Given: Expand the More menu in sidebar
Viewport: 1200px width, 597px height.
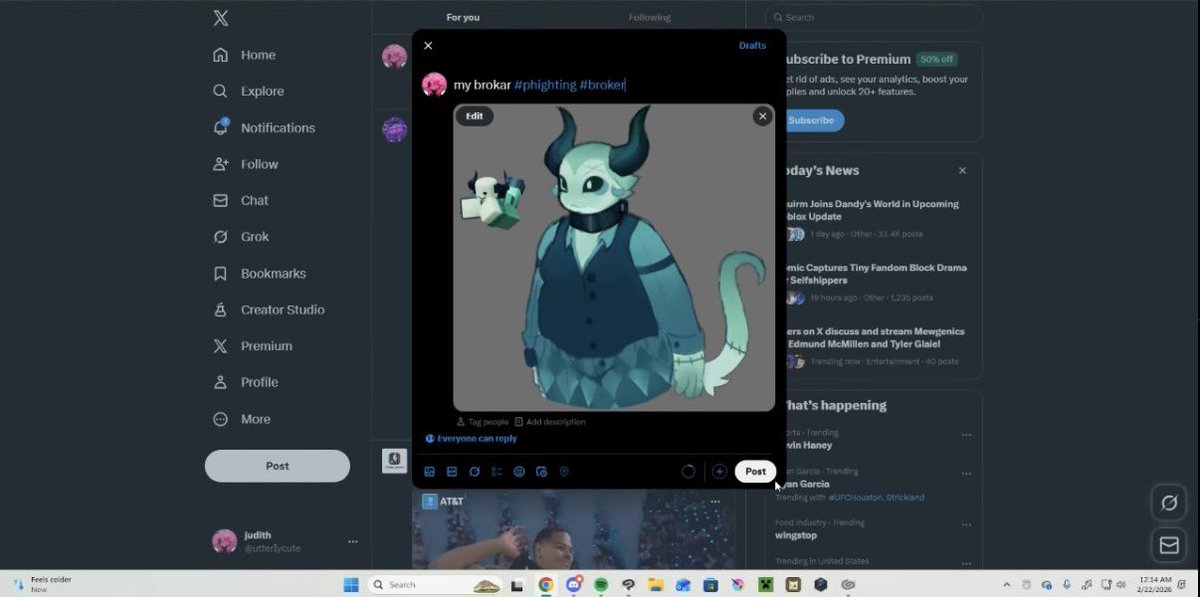Looking at the screenshot, I should [x=243, y=419].
